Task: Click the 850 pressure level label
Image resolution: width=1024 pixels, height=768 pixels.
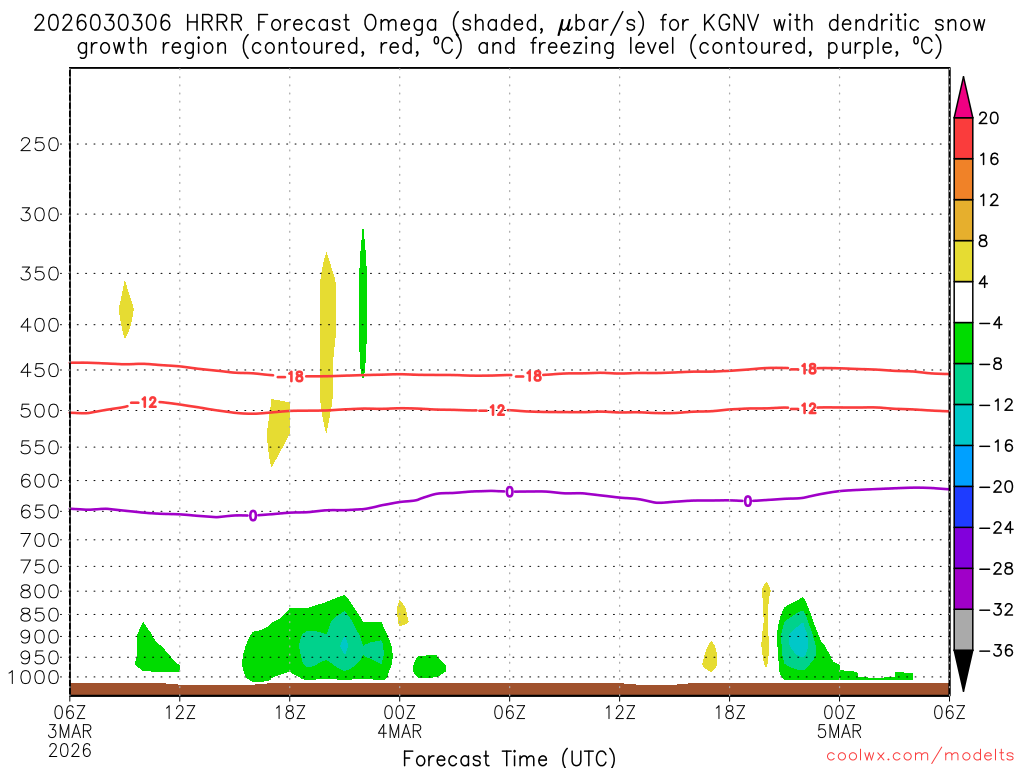Action: coord(40,615)
